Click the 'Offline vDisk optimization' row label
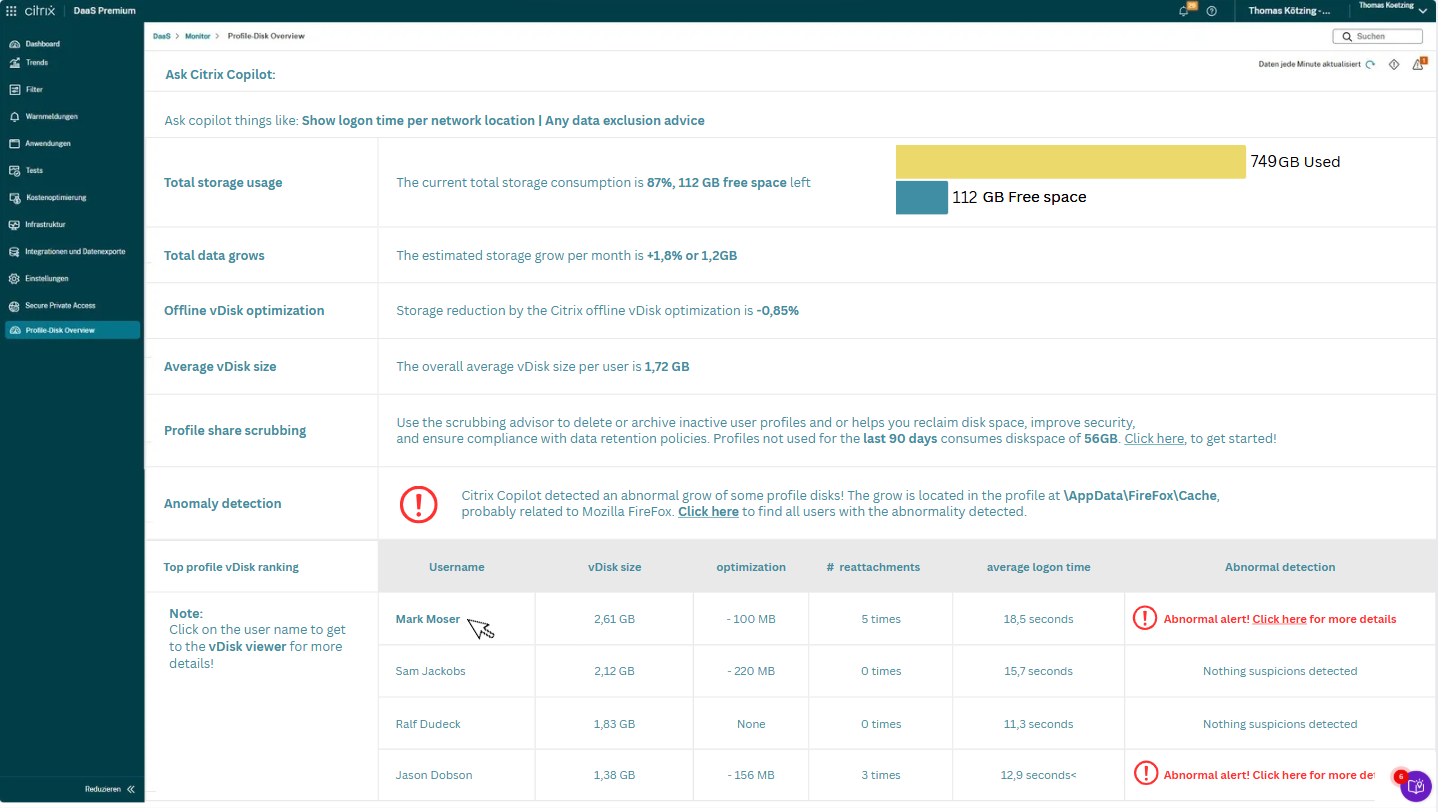The width and height of the screenshot is (1438, 812). pyautogui.click(x=244, y=311)
